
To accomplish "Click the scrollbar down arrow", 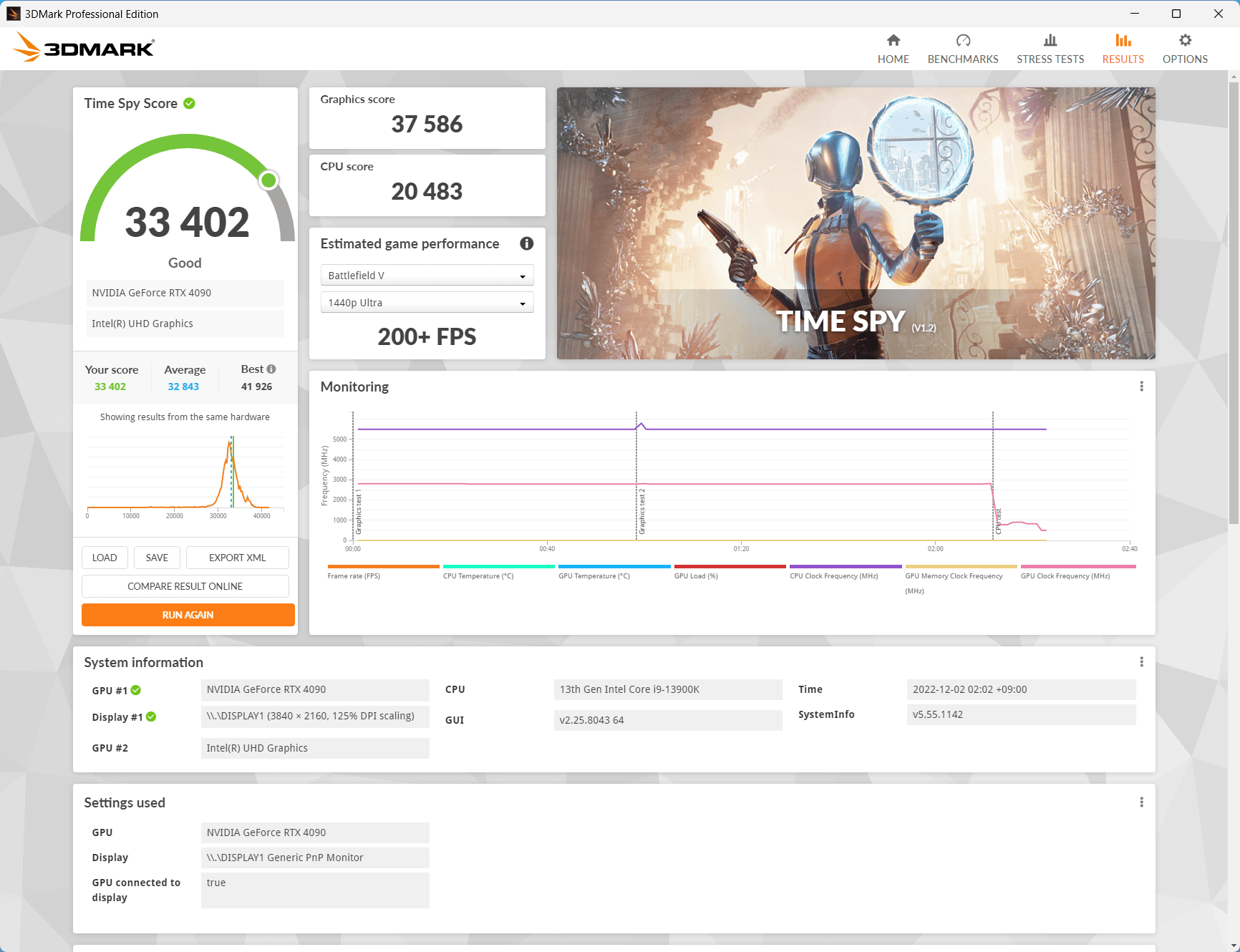I will 1234,946.
